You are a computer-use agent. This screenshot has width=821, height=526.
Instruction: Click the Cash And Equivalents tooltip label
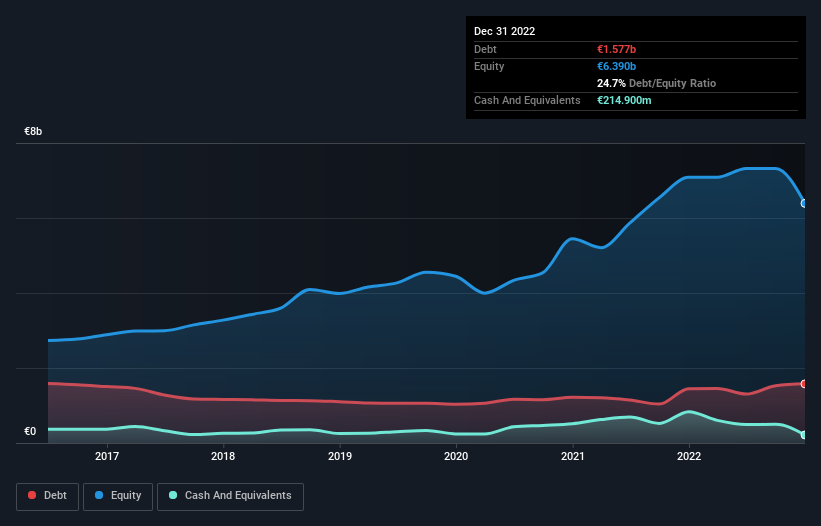(x=527, y=100)
